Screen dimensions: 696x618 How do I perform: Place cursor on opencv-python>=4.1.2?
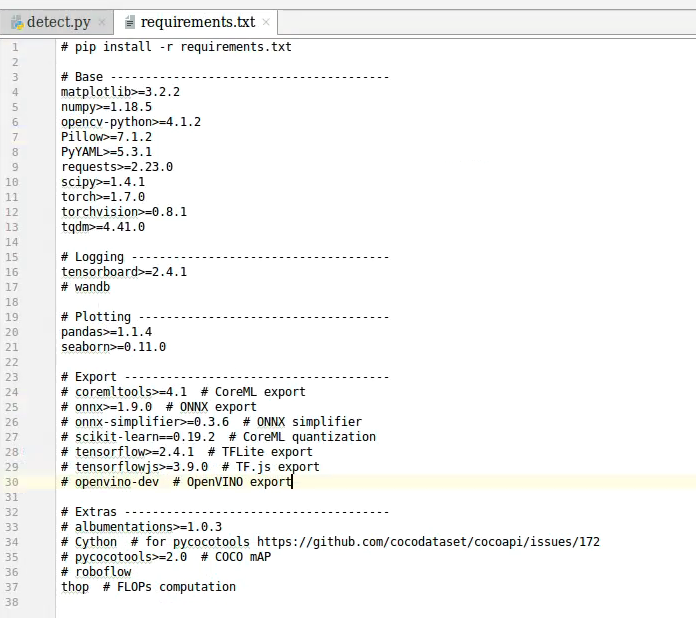pos(130,122)
